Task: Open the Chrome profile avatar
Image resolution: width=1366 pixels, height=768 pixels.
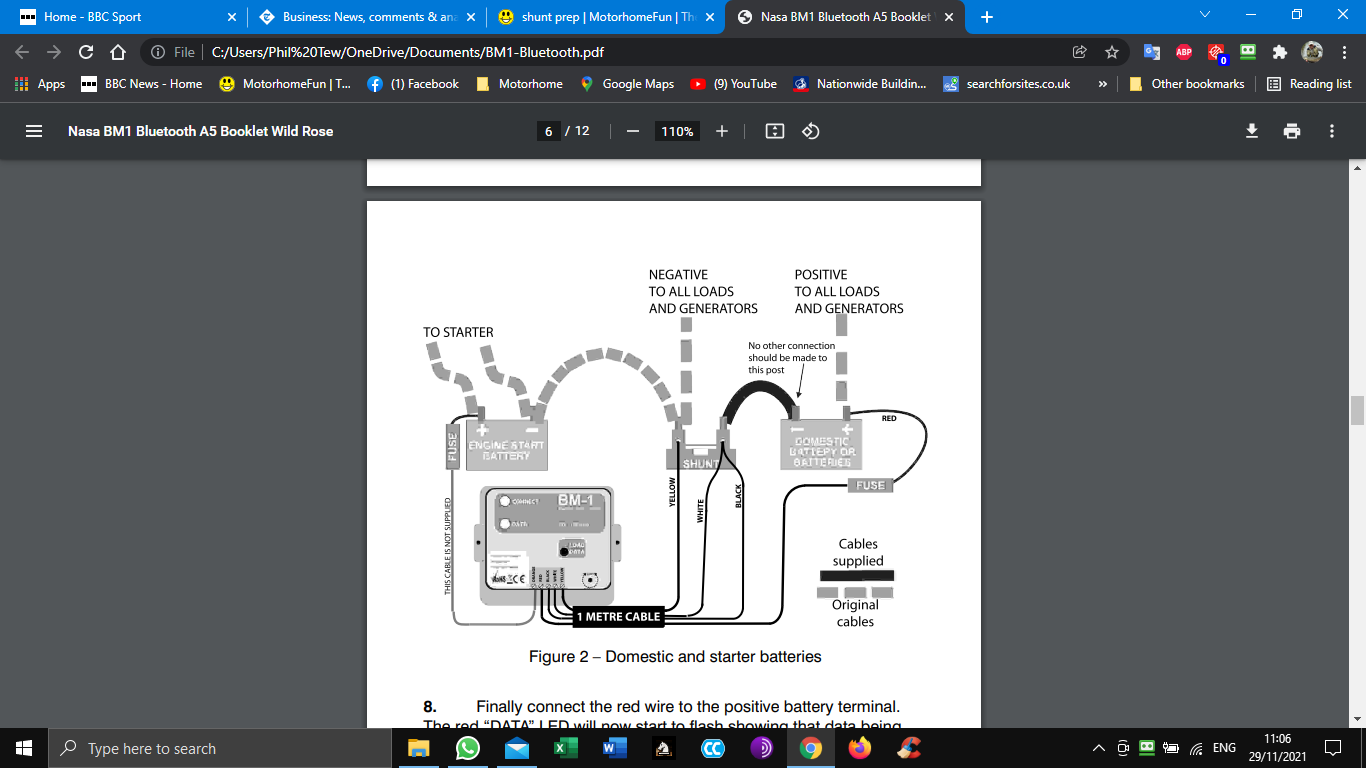Action: click(x=1312, y=52)
